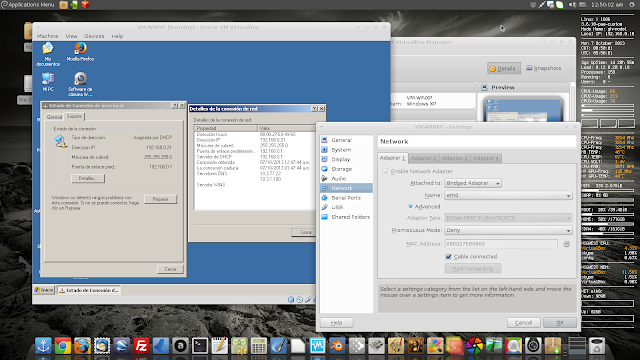
Task: Launch FileZilla from the dock
Action: click(x=141, y=346)
